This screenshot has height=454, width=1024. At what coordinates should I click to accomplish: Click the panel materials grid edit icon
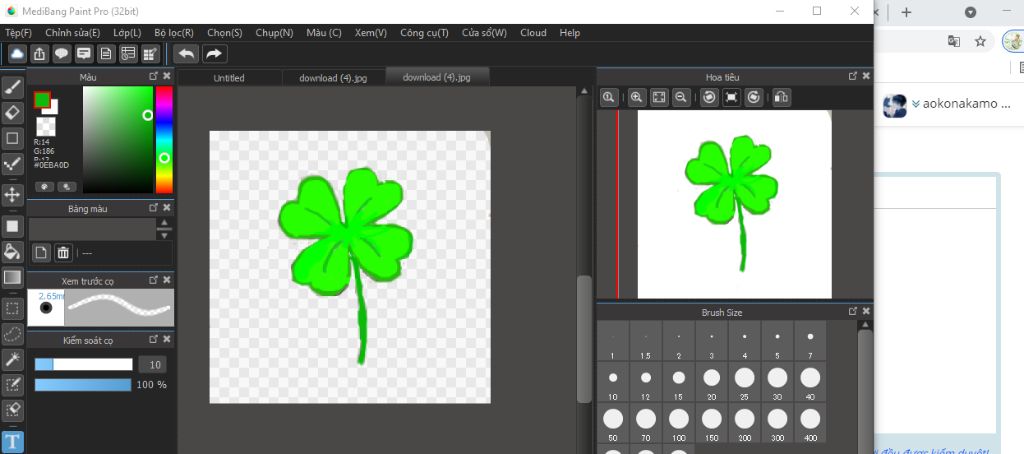pyautogui.click(x=150, y=54)
